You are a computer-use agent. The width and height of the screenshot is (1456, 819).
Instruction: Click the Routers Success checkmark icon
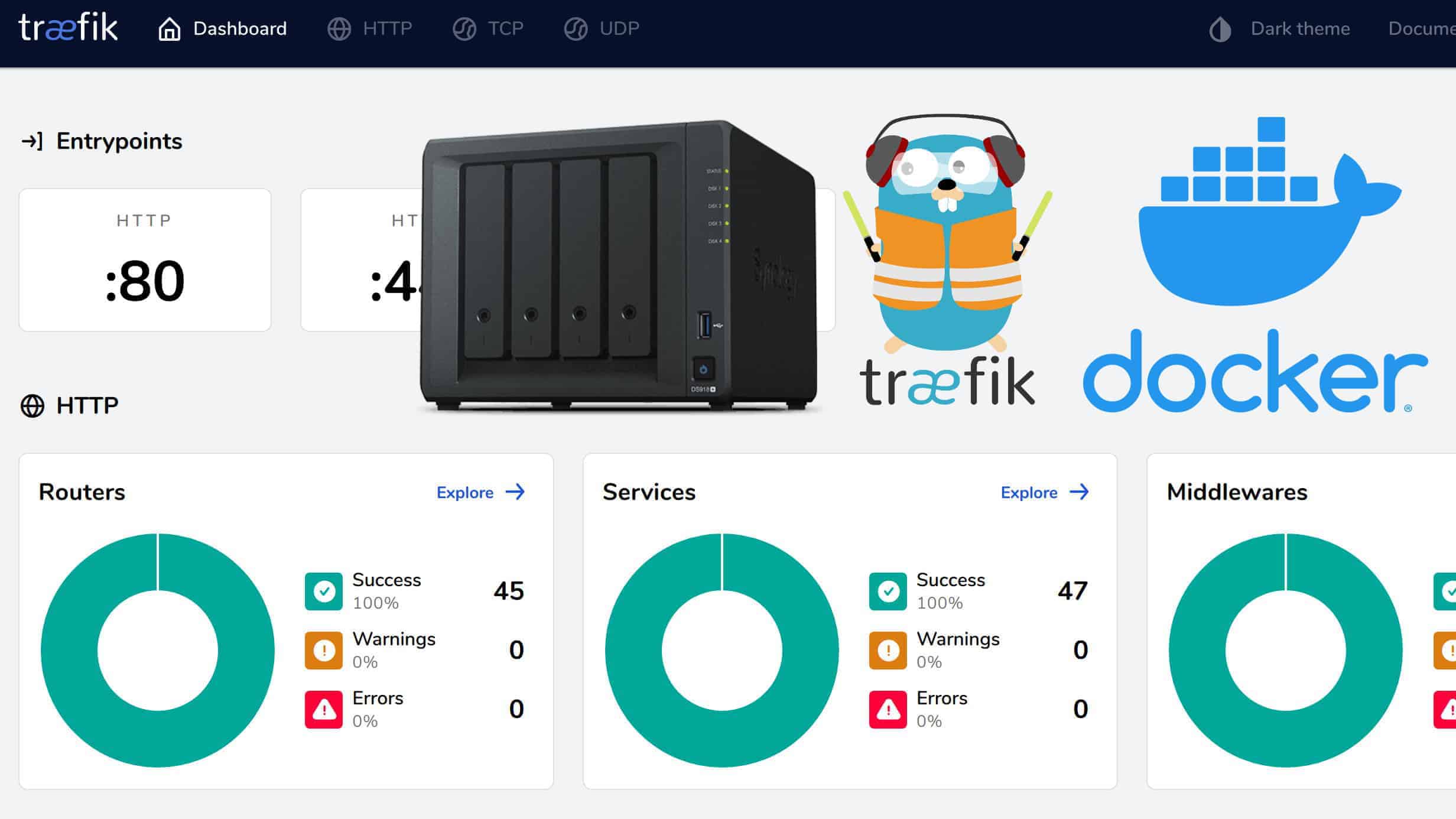[324, 591]
